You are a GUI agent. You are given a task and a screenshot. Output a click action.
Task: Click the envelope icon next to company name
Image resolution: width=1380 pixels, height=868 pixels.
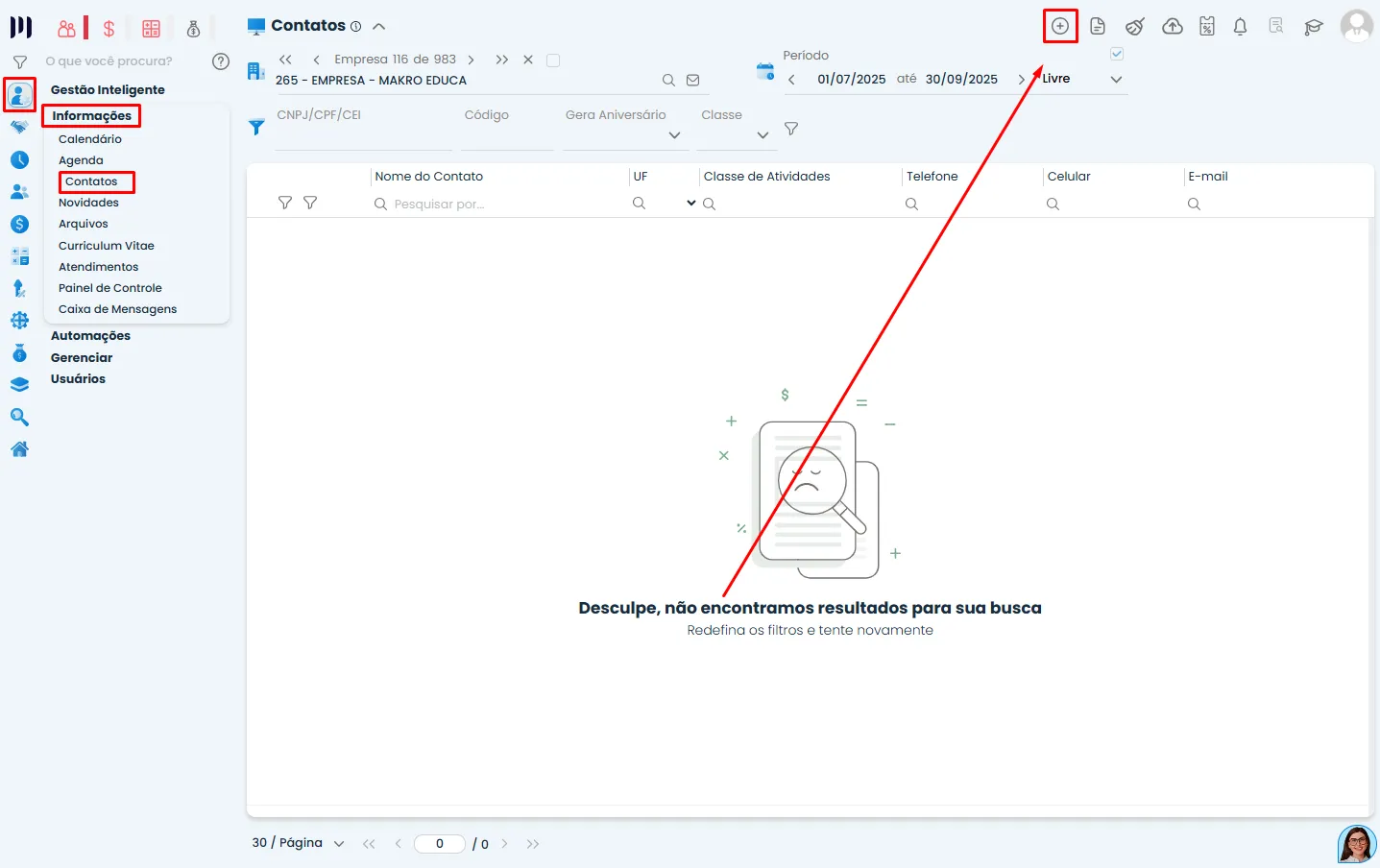(x=692, y=81)
